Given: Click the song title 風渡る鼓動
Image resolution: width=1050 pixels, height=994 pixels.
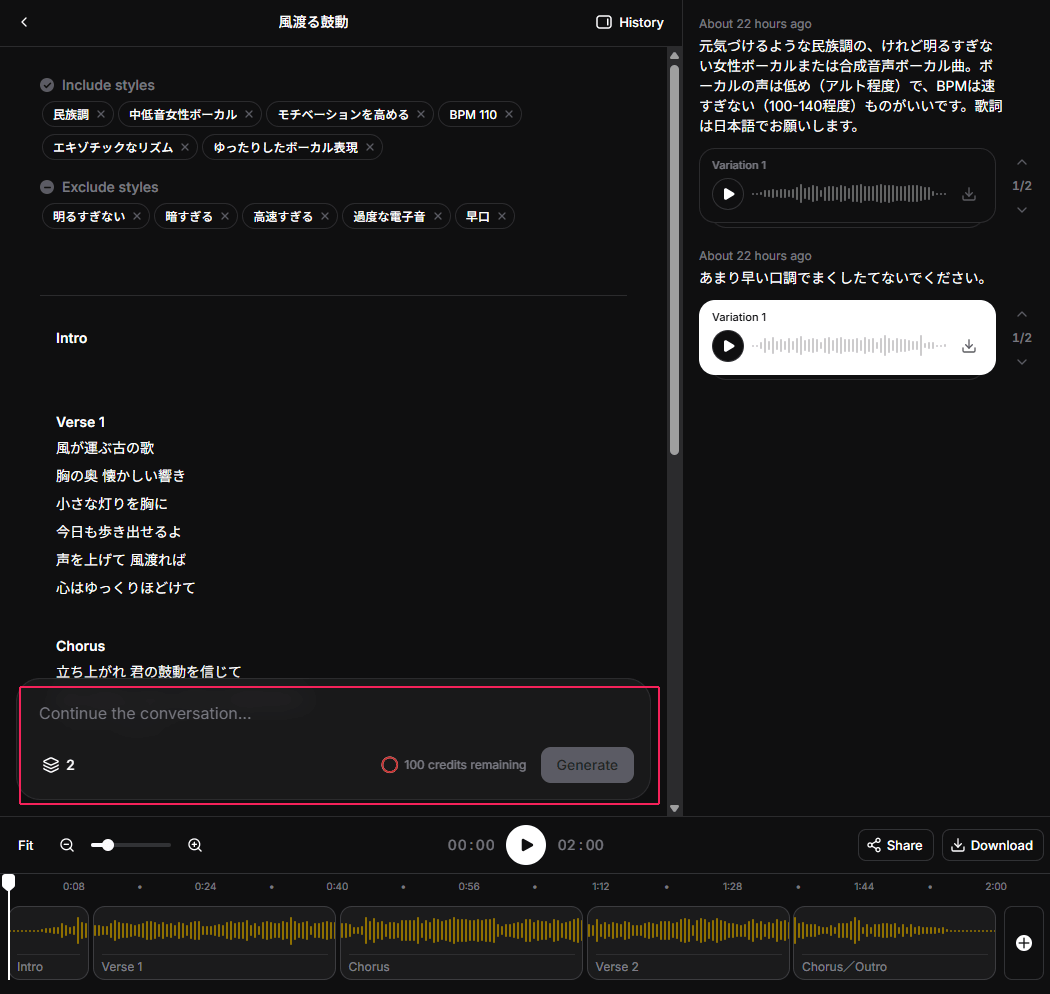Looking at the screenshot, I should coord(313,22).
